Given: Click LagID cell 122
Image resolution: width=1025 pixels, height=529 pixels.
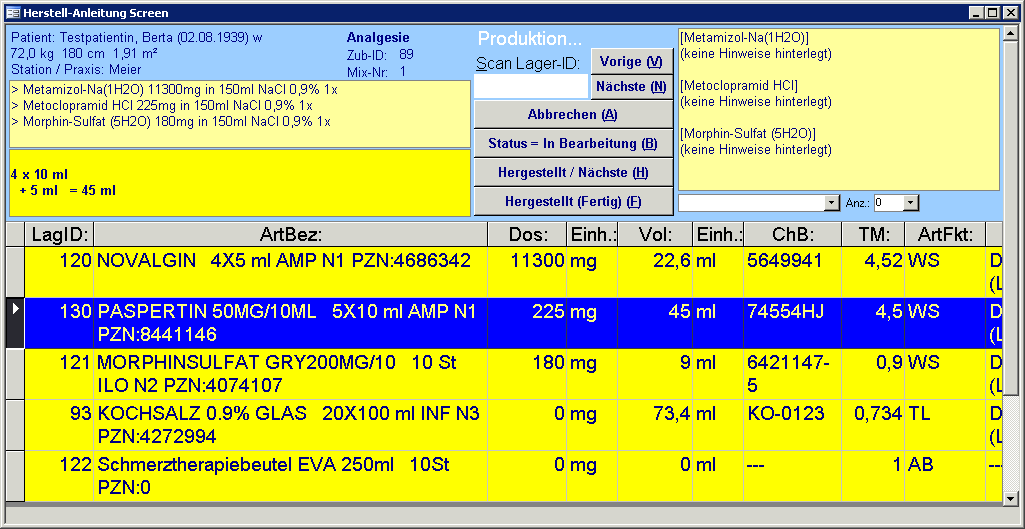Looking at the screenshot, I should tap(59, 476).
